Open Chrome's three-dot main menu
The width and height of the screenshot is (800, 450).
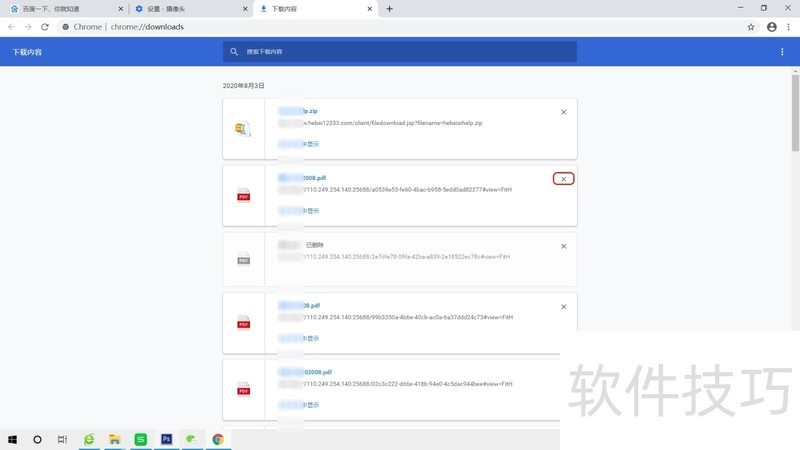pyautogui.click(x=788, y=27)
